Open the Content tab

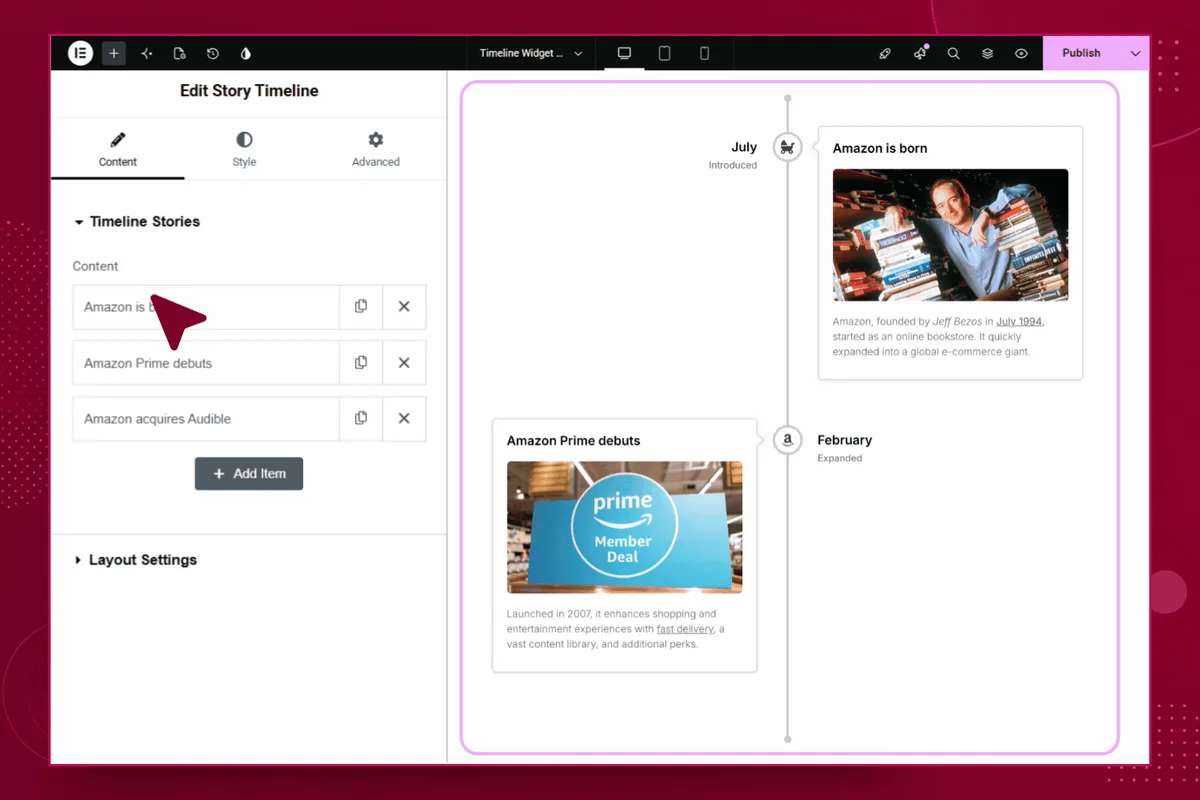pos(118,150)
